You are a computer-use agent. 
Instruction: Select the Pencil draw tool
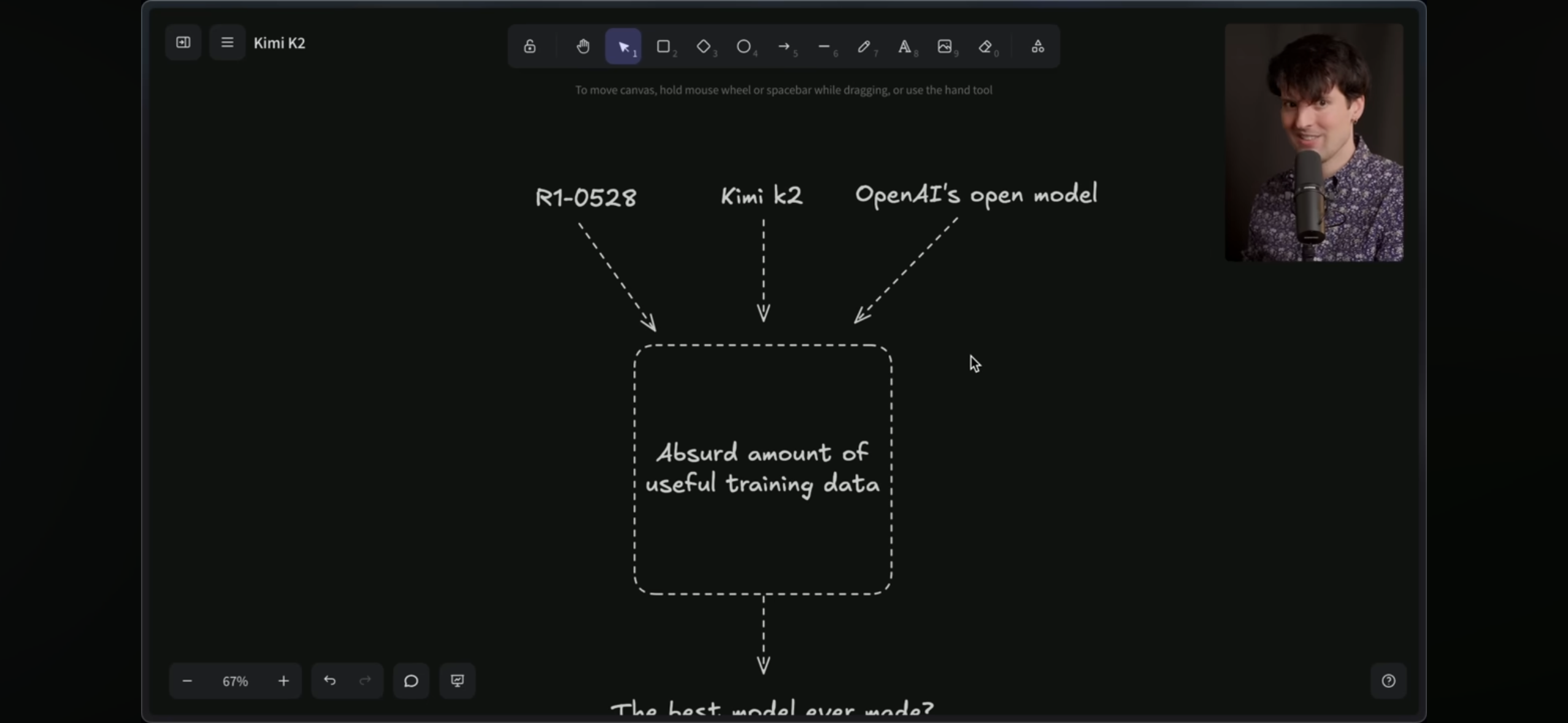click(864, 47)
